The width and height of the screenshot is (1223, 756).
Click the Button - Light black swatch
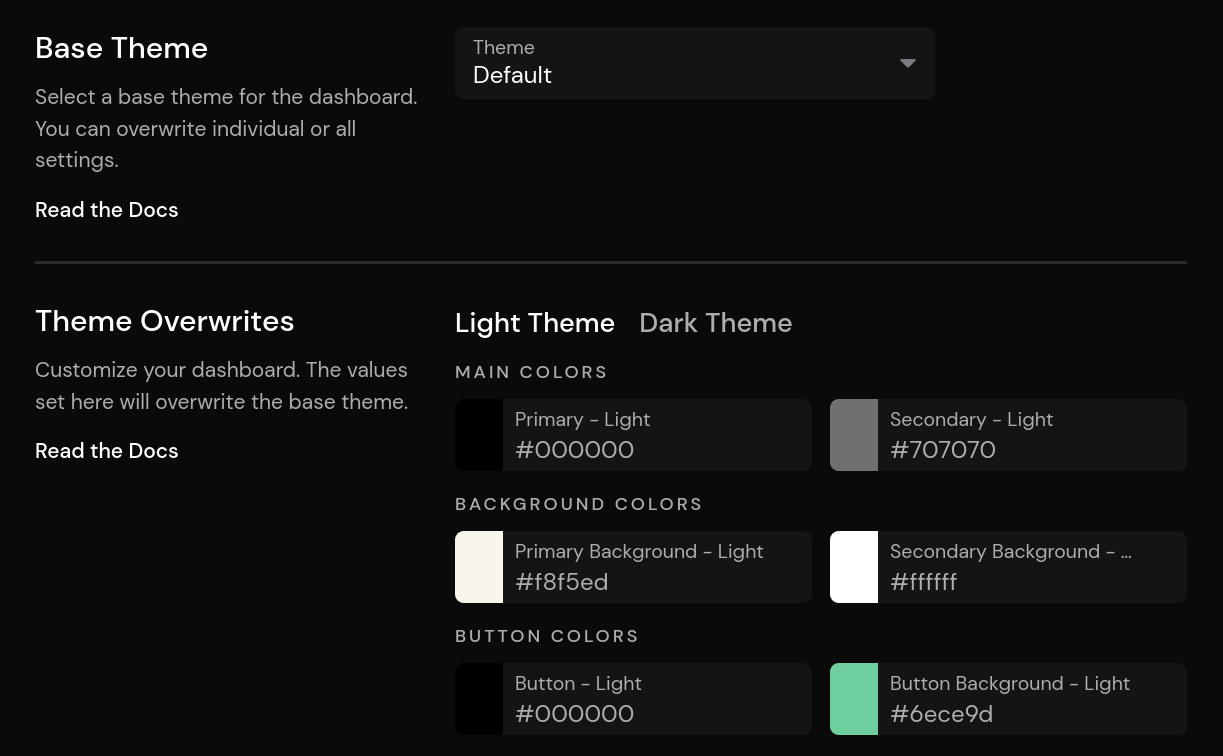[479, 699]
